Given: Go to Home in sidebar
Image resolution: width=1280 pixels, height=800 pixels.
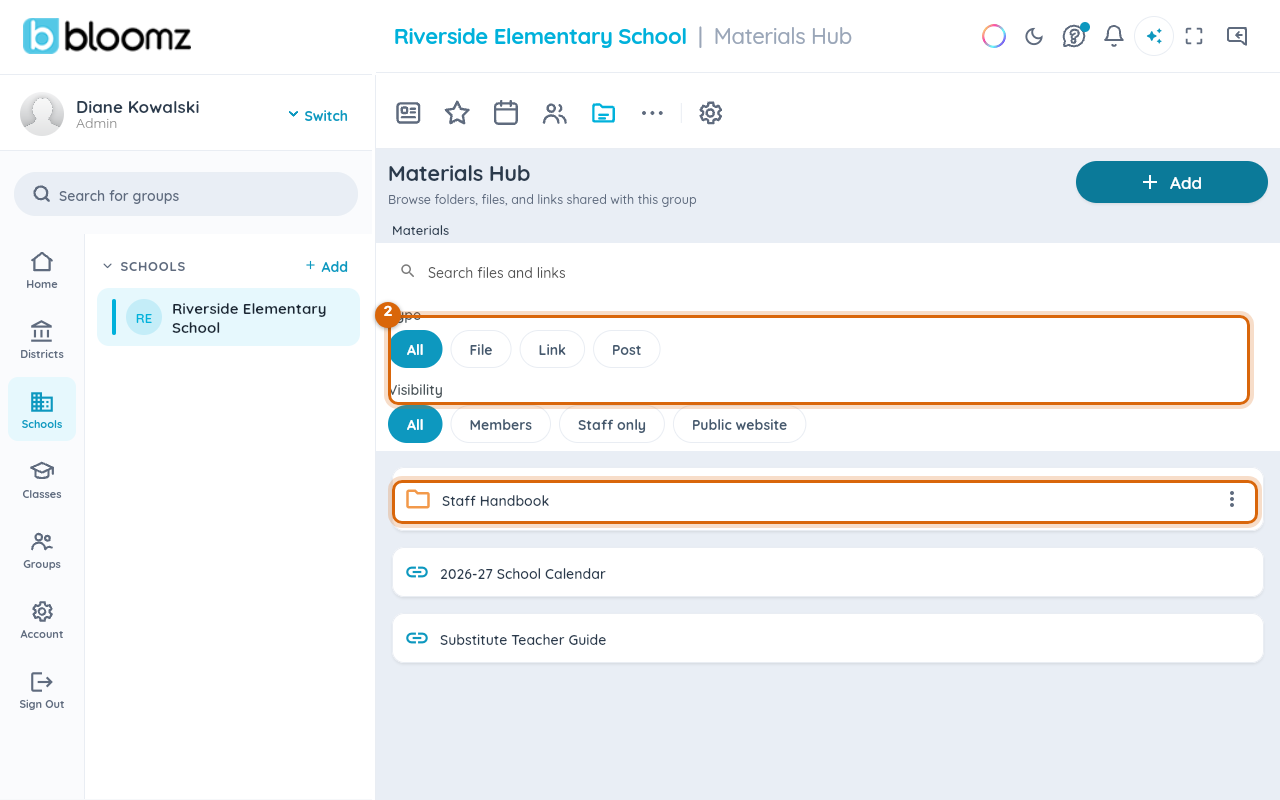Looking at the screenshot, I should pos(42,270).
